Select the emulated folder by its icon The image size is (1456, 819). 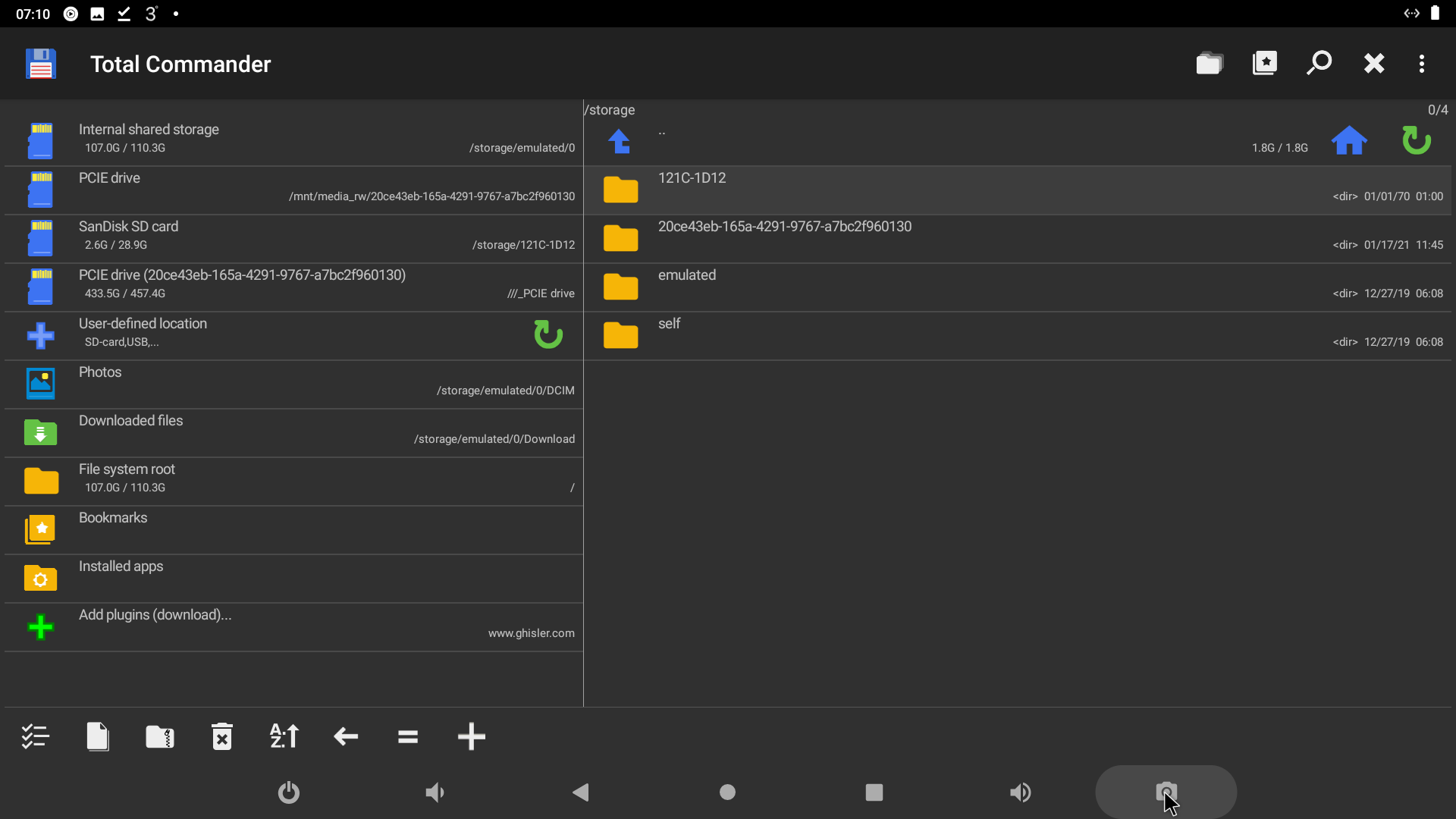pos(620,287)
